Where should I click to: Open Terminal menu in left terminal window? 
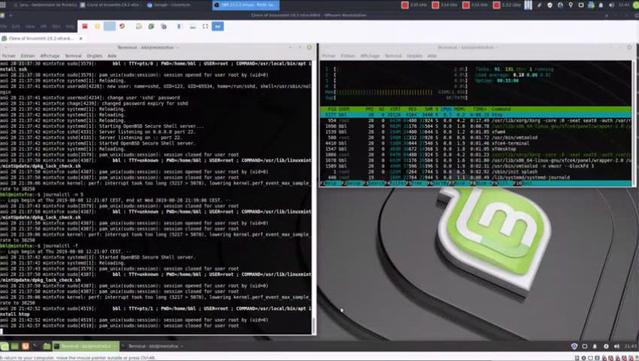(x=73, y=56)
